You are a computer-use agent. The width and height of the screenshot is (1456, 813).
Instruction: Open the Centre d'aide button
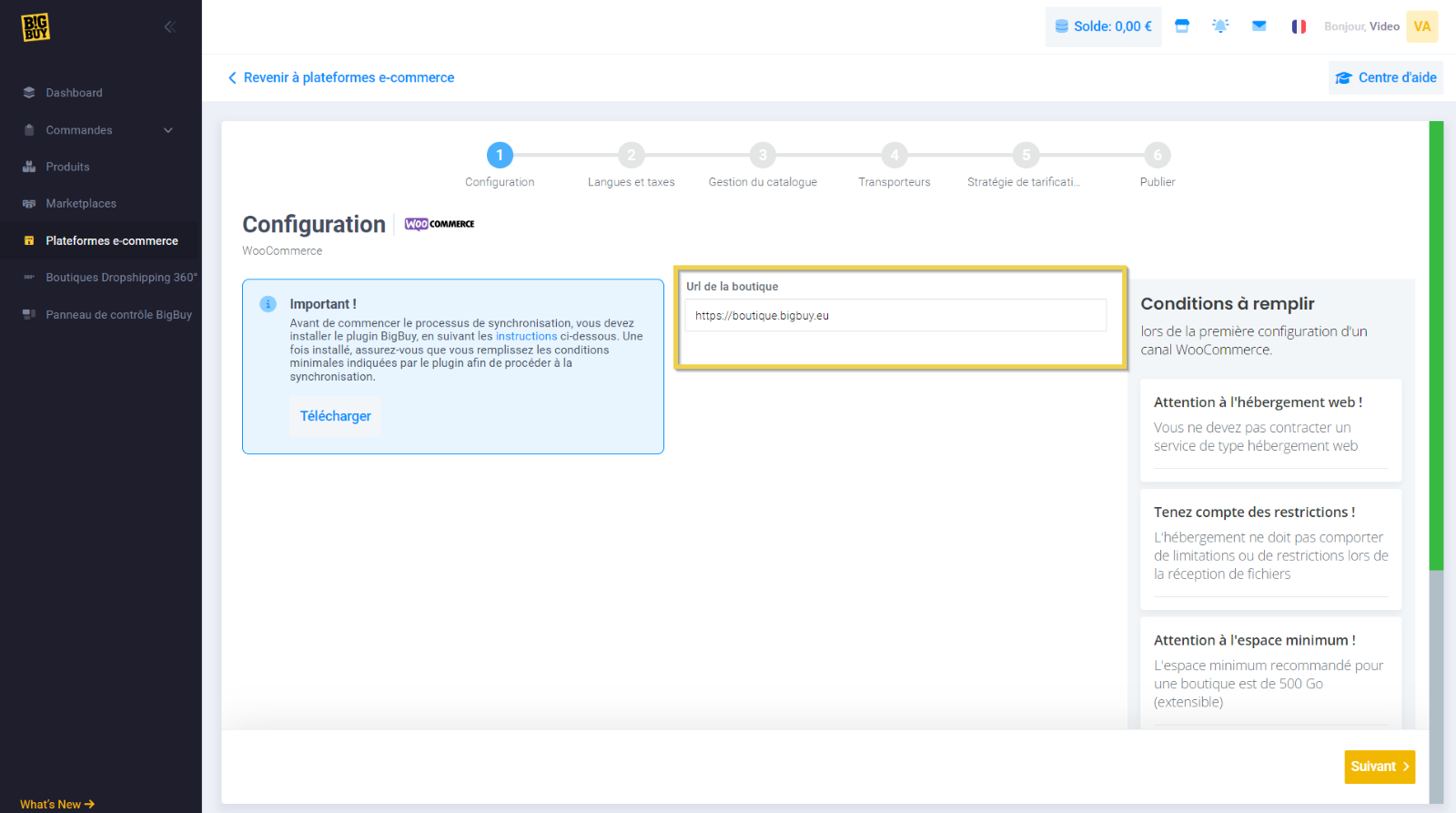pos(1386,77)
